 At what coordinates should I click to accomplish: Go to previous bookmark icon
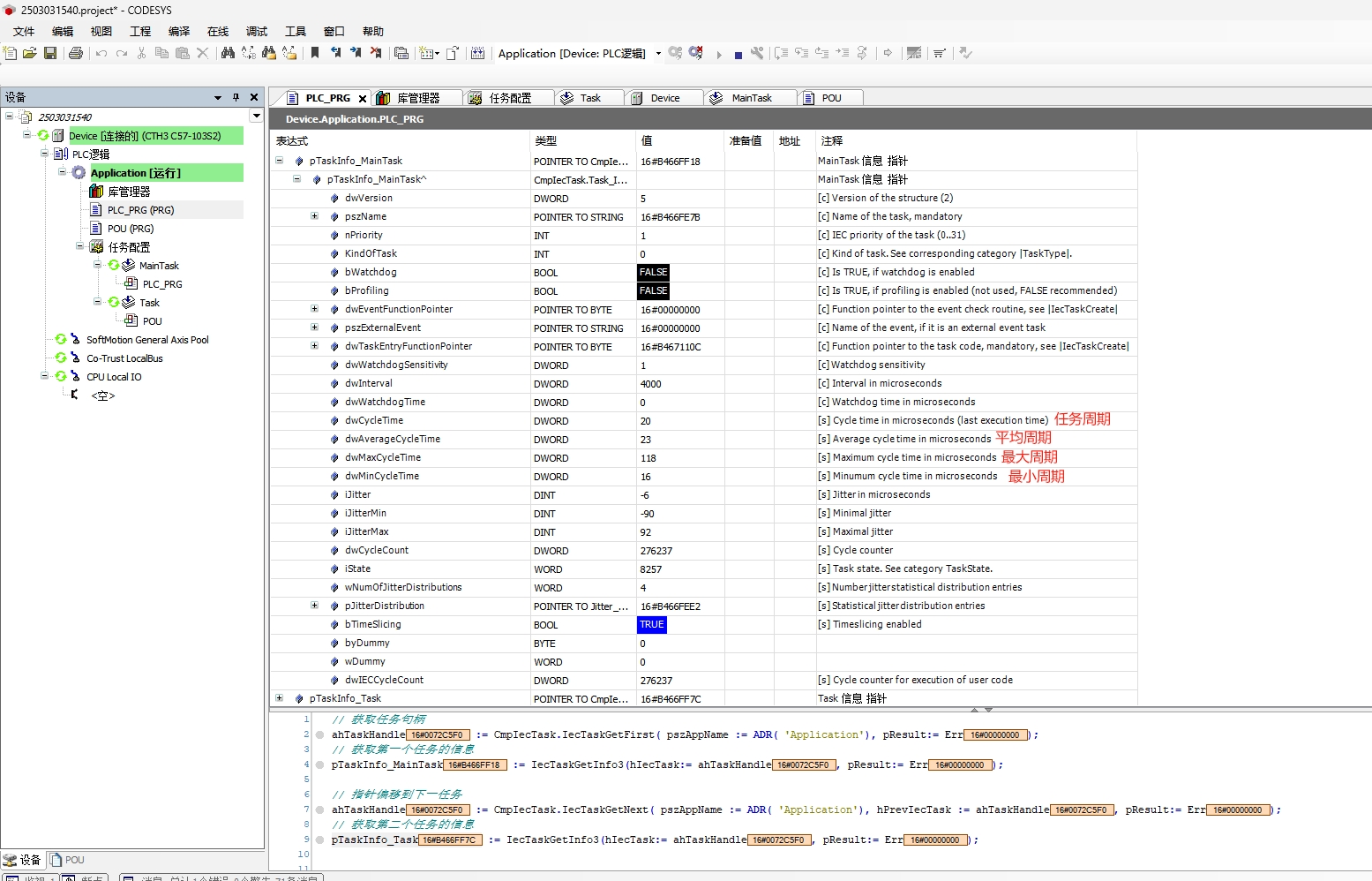point(335,53)
